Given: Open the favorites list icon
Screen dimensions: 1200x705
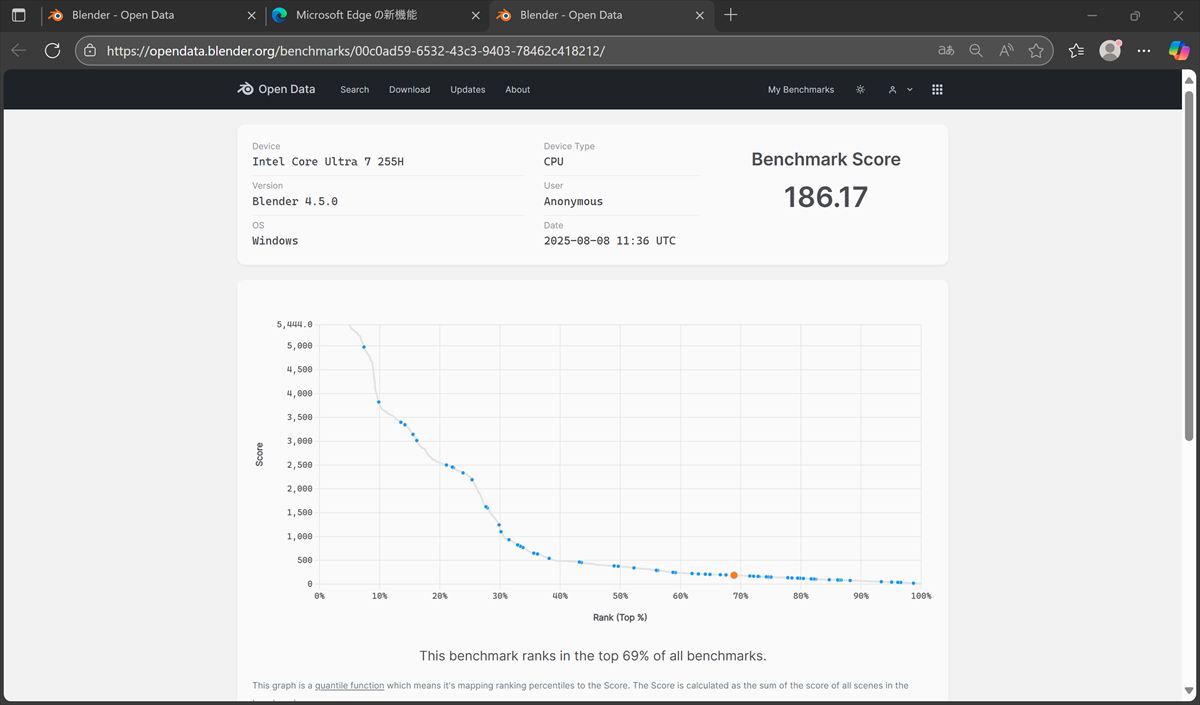Looking at the screenshot, I should [x=1076, y=50].
